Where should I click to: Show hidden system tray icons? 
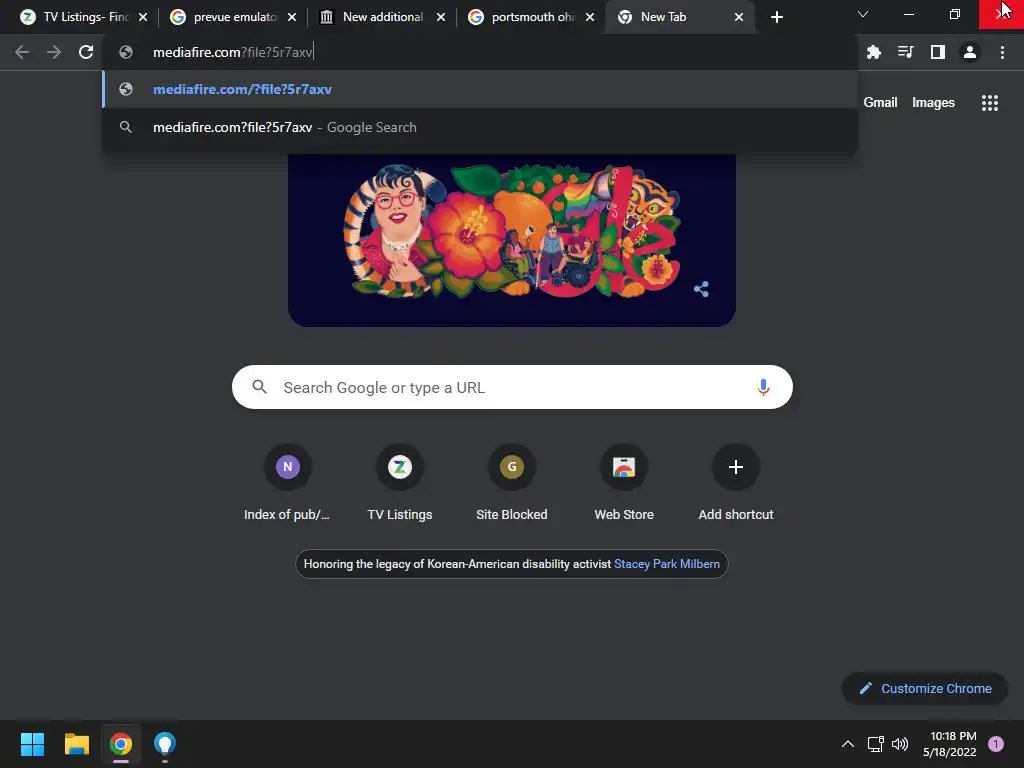point(848,744)
